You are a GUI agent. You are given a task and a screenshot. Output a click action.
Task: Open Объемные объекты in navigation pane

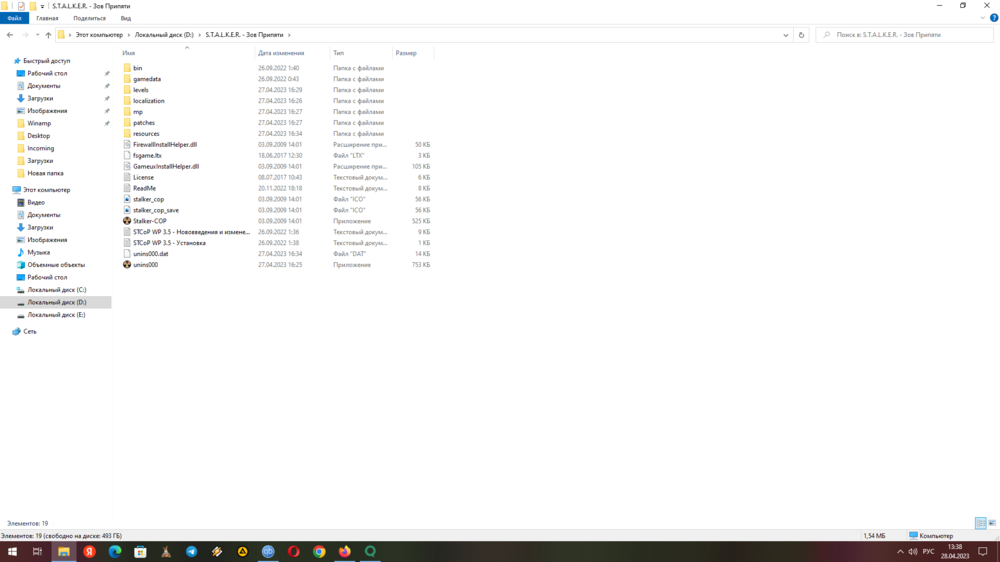click(x=56, y=265)
